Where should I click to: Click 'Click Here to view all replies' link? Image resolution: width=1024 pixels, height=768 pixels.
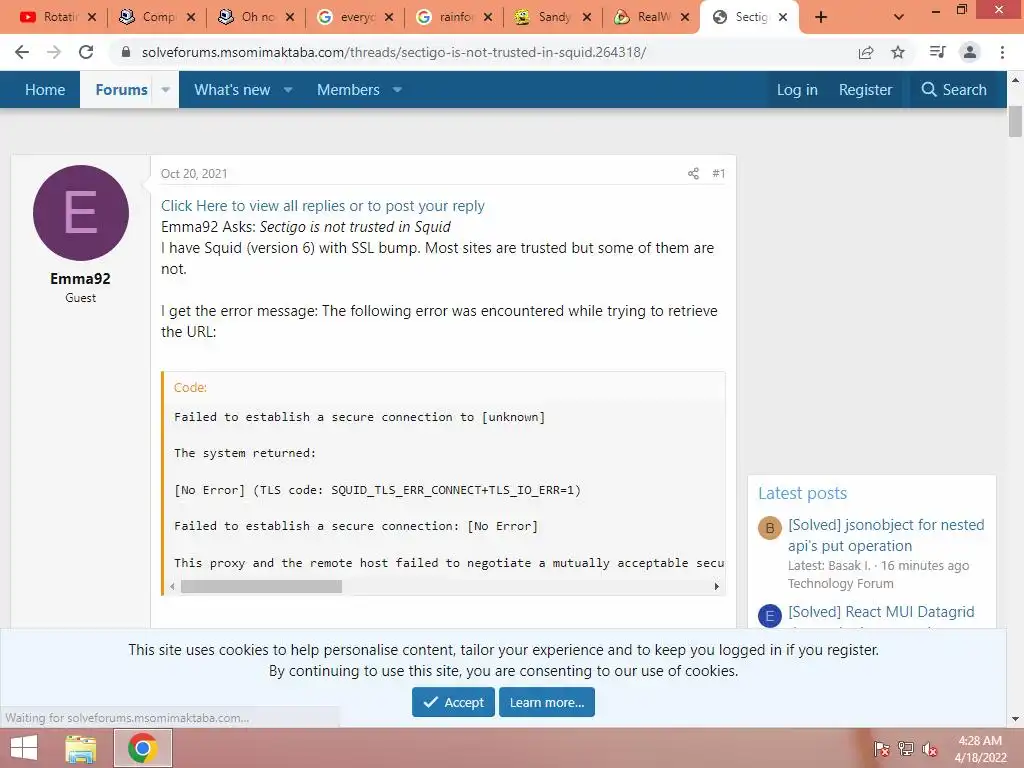(x=323, y=206)
